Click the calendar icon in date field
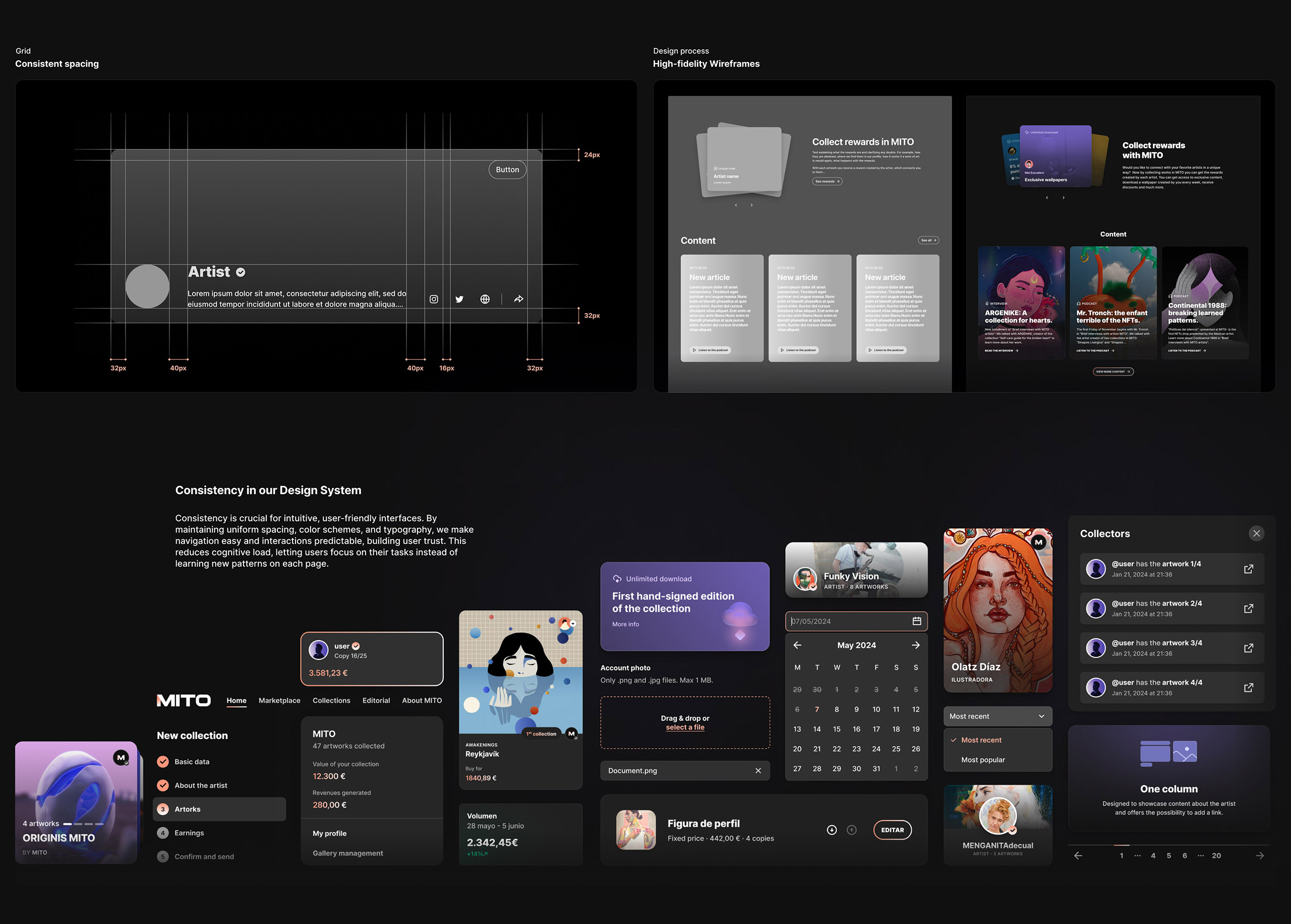The image size is (1291, 924). point(916,621)
